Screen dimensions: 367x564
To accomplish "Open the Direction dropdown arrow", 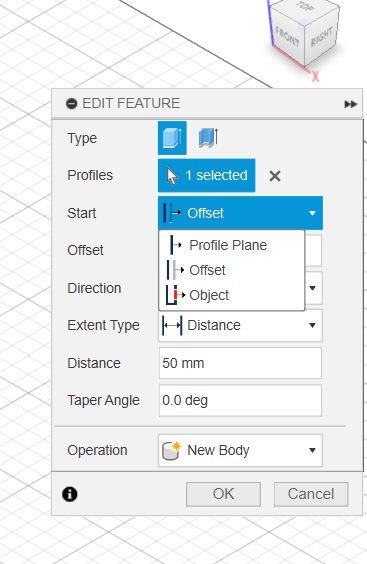I will (312, 288).
